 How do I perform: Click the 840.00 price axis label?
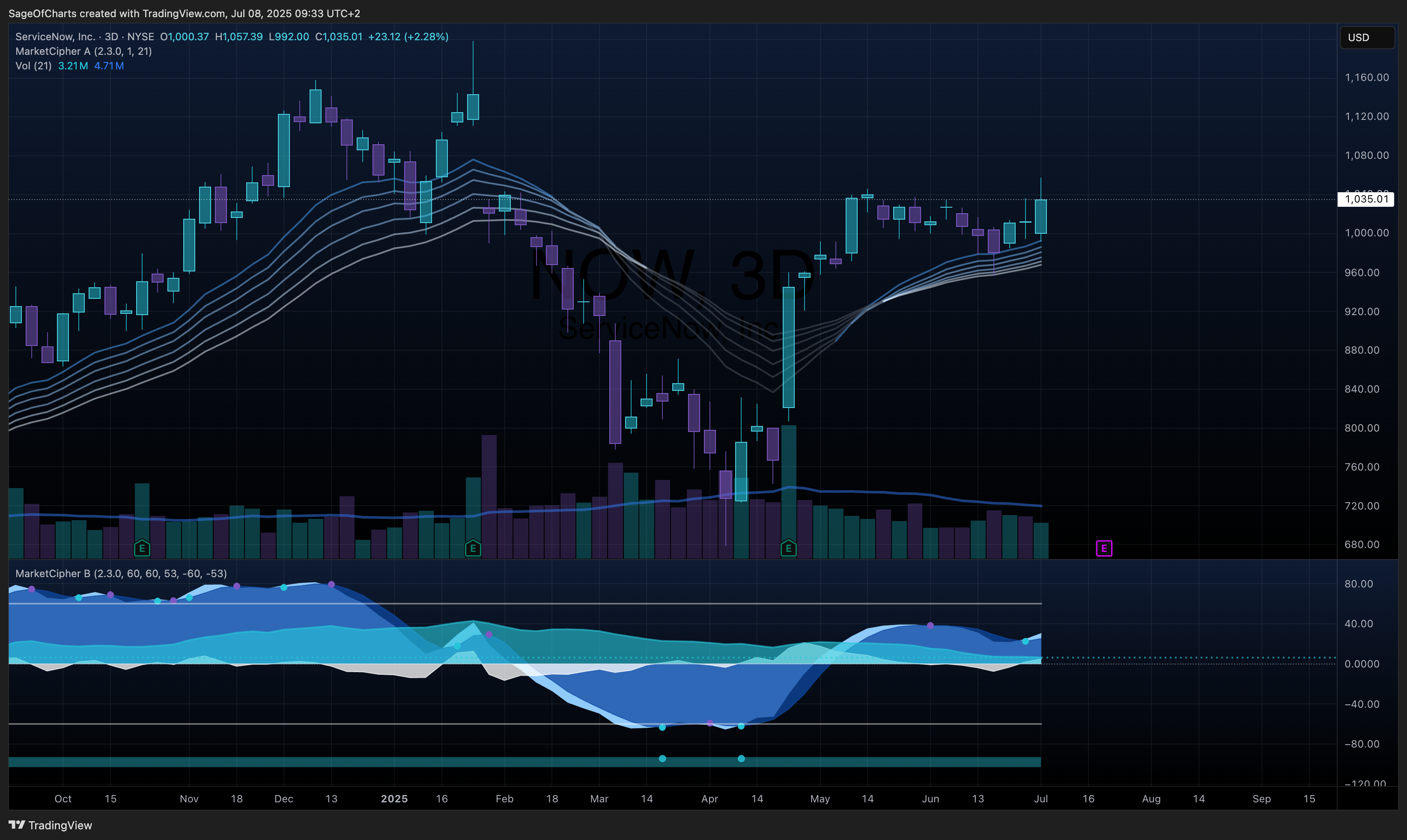point(1362,389)
